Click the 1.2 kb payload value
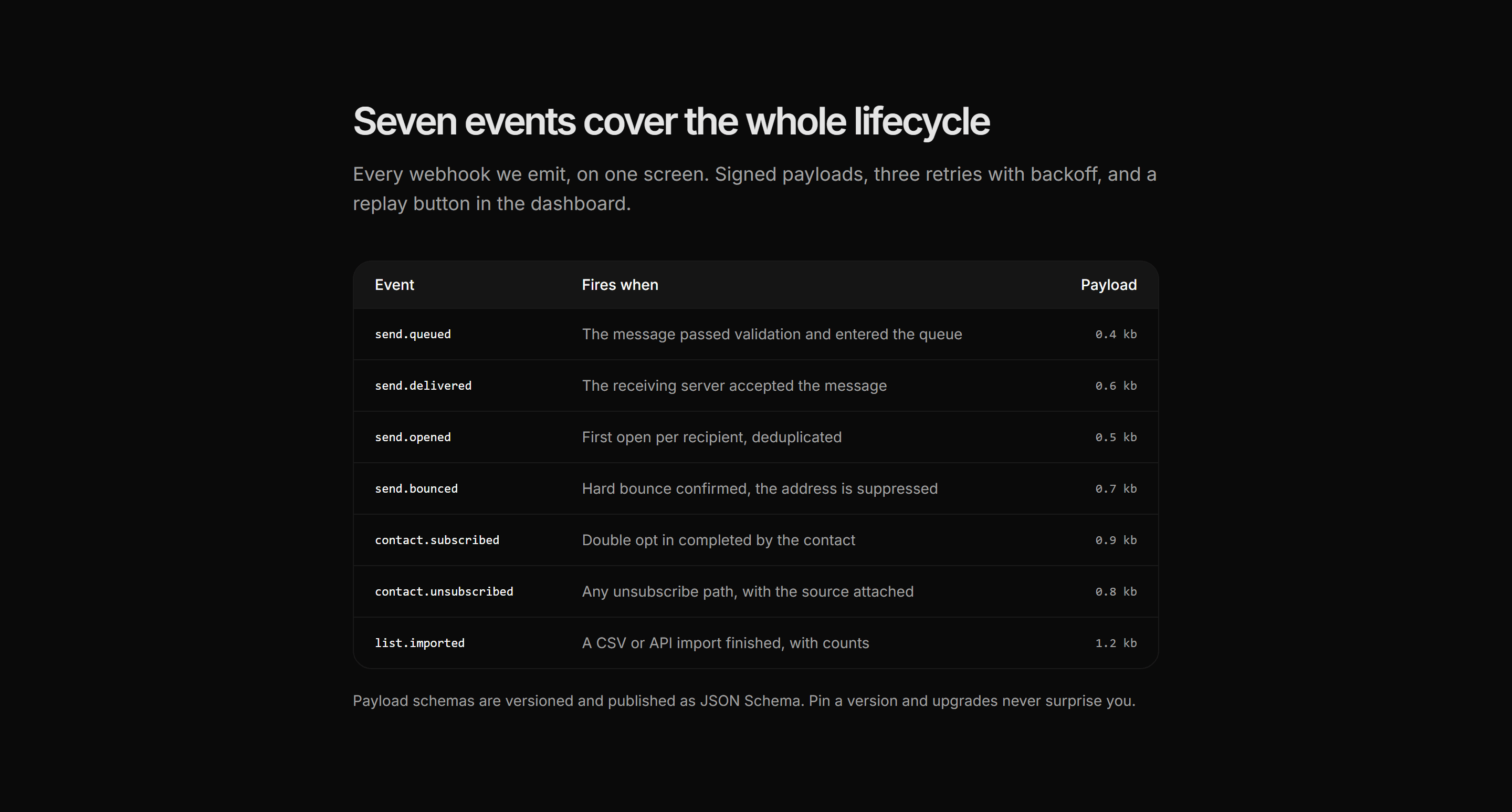Image resolution: width=1512 pixels, height=812 pixels. point(1116,643)
